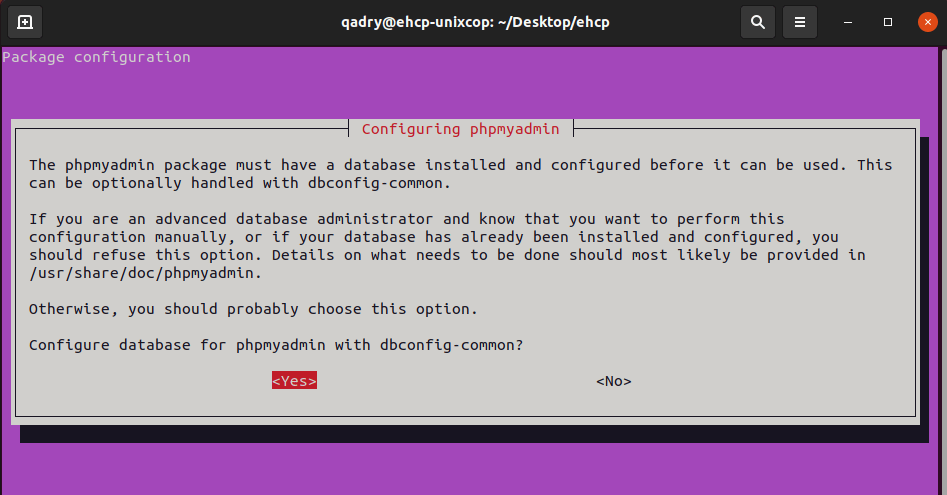
Task: Click 'Configure database for phpmyadmin with dbconfig-common?' question
Action: pyautogui.click(x=276, y=345)
